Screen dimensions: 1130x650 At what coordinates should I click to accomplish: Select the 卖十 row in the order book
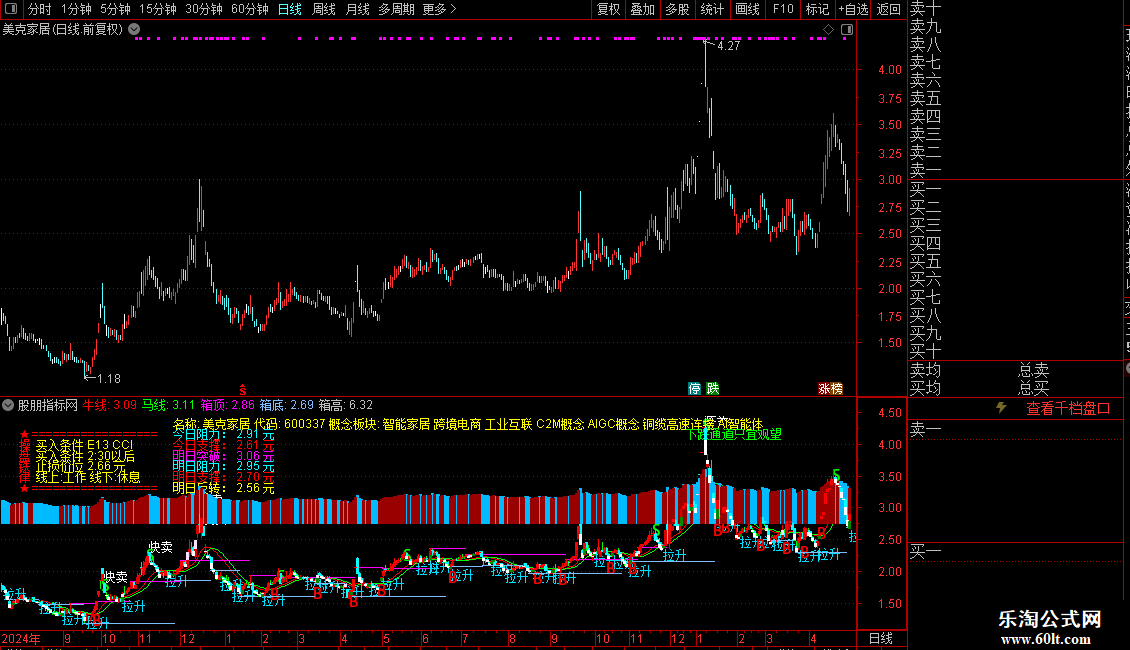(x=925, y=9)
